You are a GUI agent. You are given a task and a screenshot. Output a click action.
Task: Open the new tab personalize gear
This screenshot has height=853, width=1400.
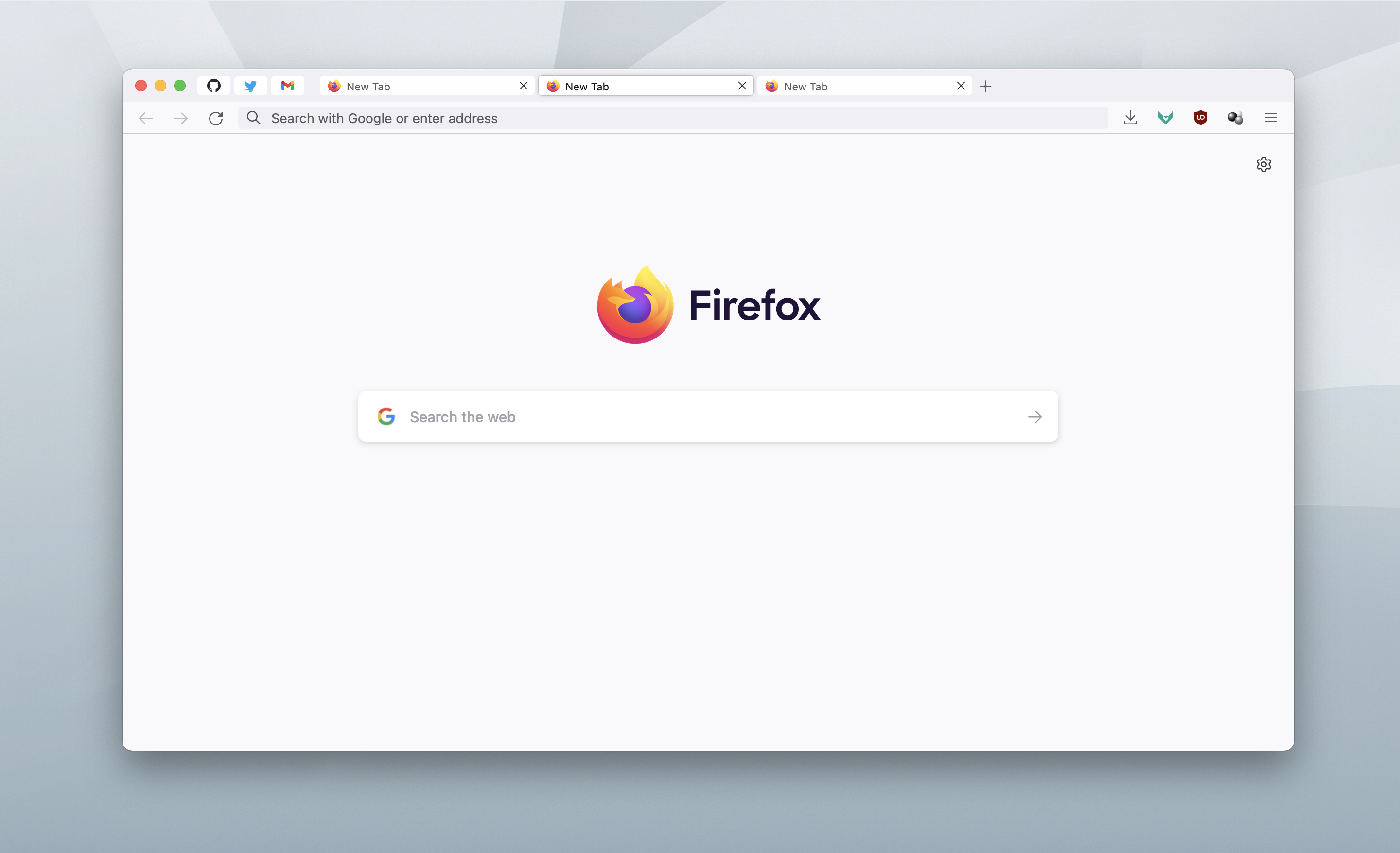click(x=1263, y=164)
